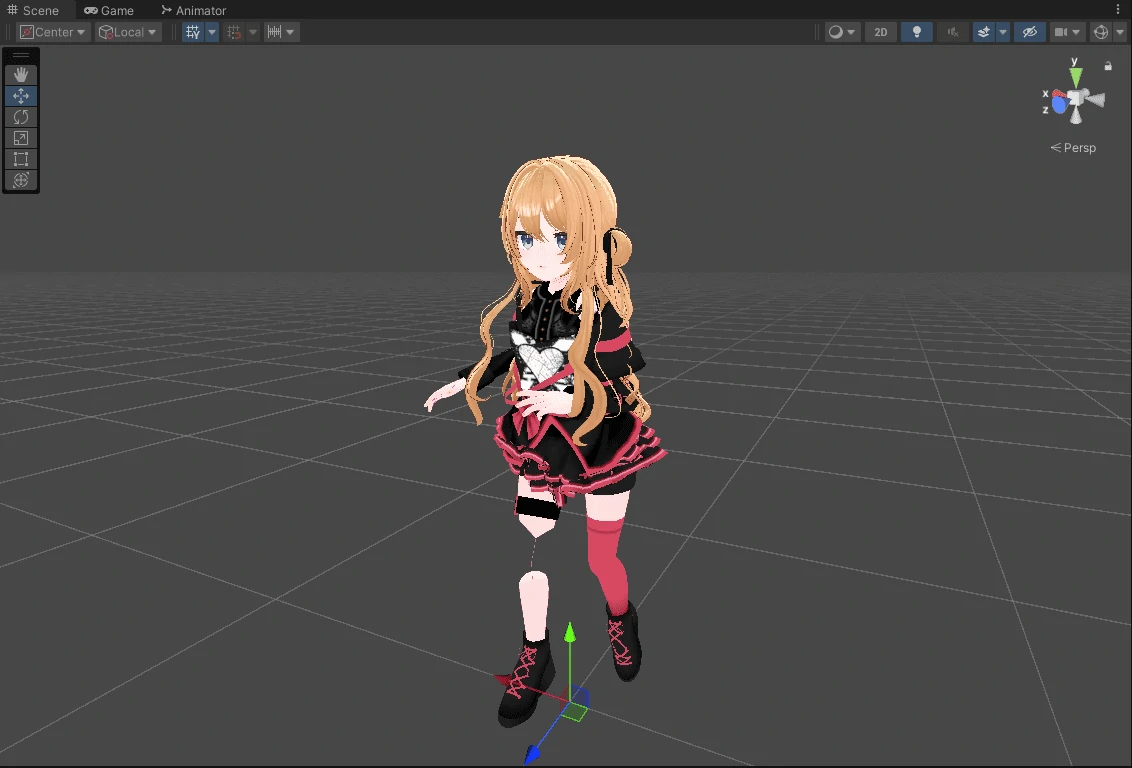1132x768 pixels.
Task: Select the Rect Transform tool
Action: pos(20,159)
